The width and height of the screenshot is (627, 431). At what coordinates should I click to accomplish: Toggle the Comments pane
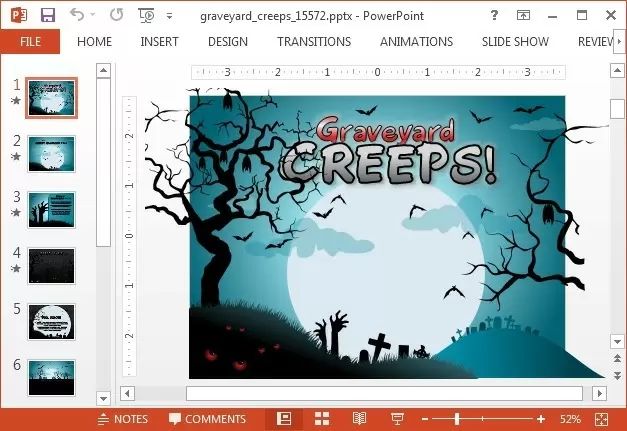[207, 419]
